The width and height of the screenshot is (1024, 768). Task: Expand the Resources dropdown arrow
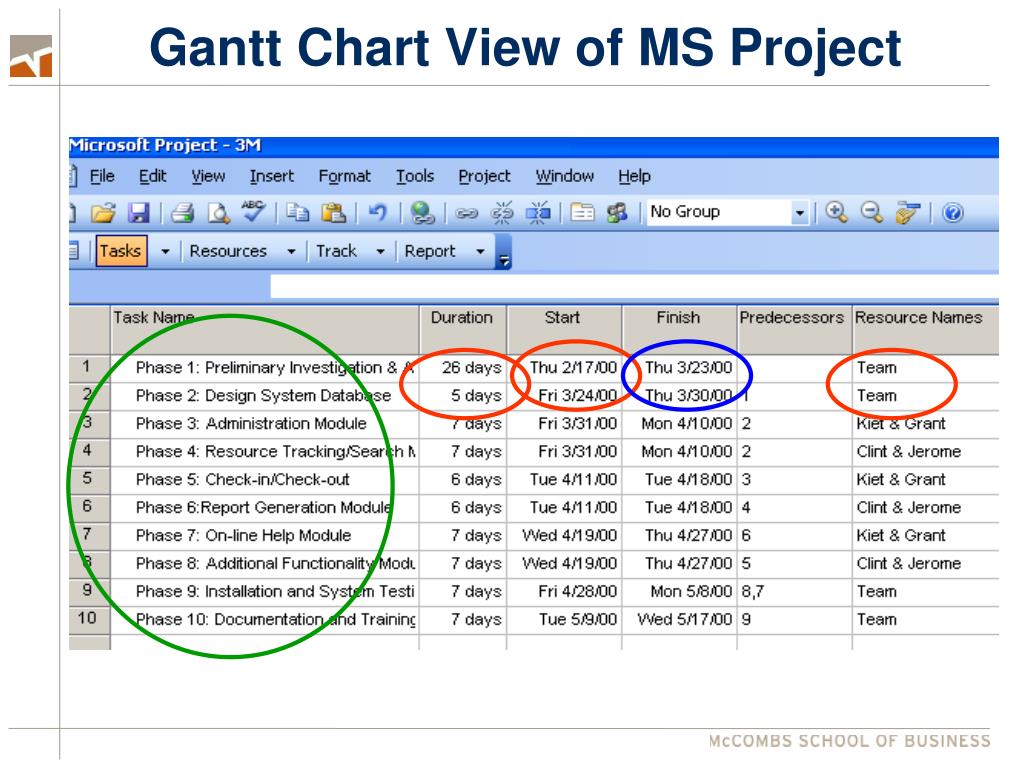291,251
